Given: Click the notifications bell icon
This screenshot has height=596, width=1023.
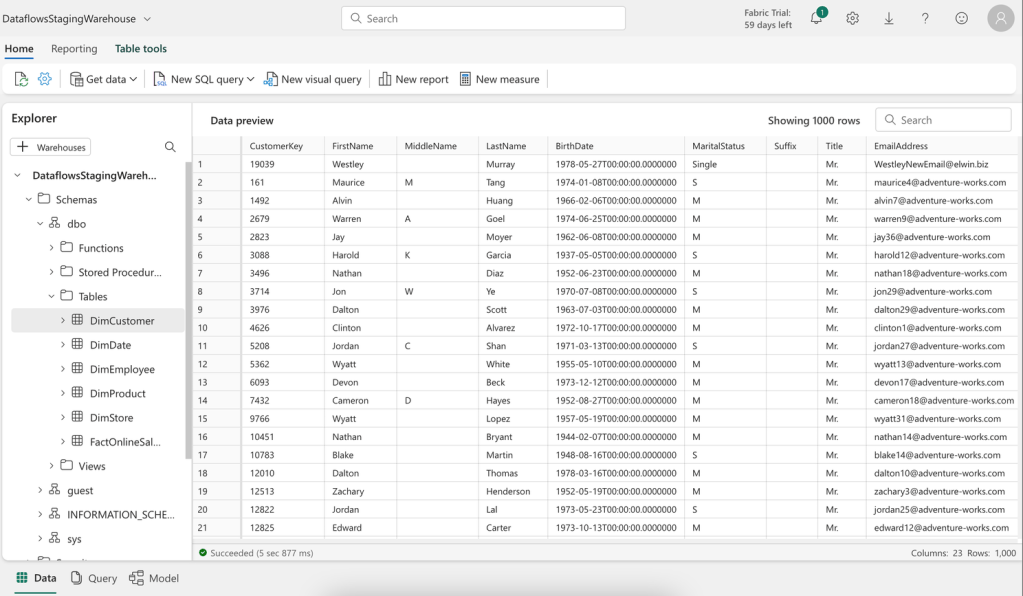Looking at the screenshot, I should [x=816, y=18].
